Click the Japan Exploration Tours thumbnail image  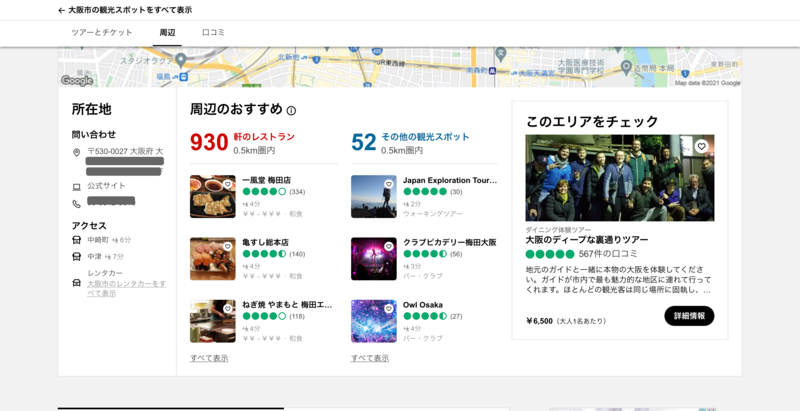[x=373, y=196]
